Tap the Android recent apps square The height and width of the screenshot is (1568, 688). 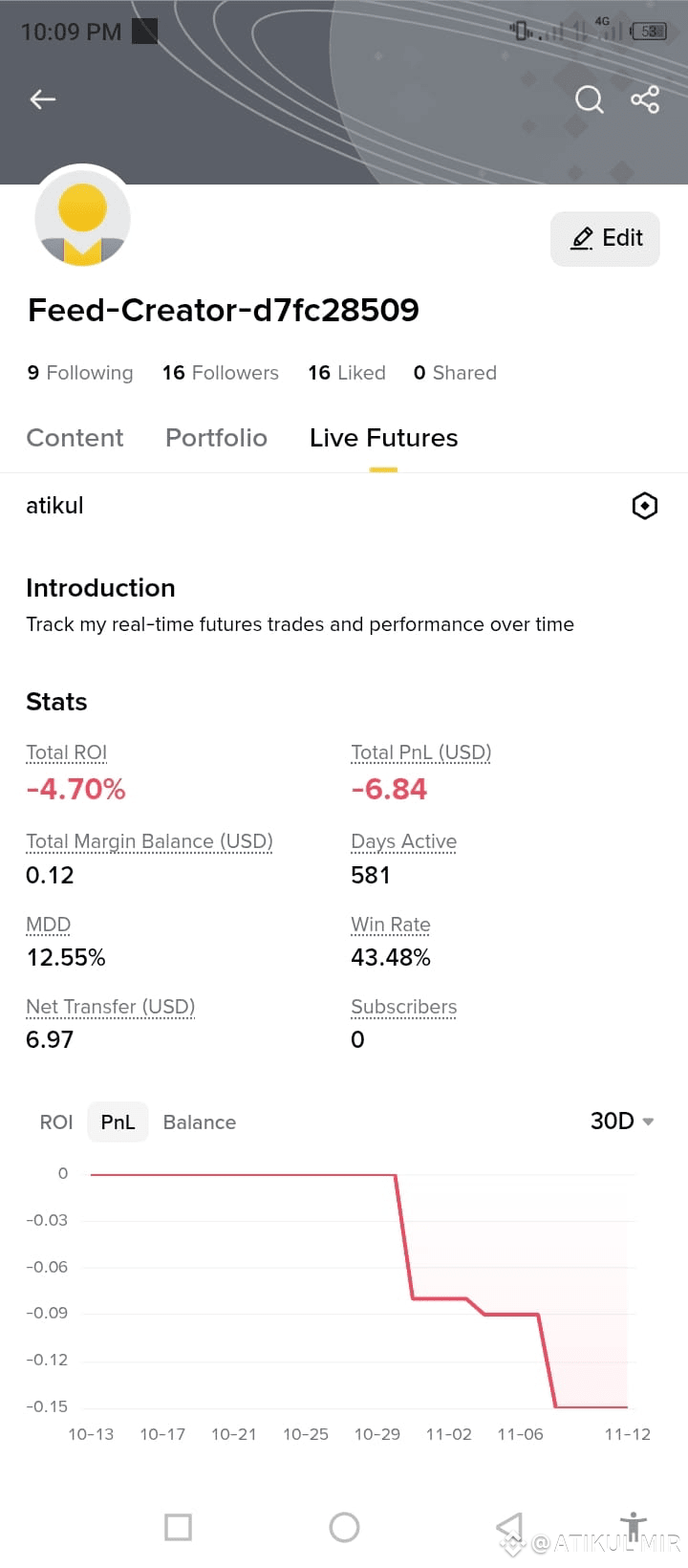178,1527
